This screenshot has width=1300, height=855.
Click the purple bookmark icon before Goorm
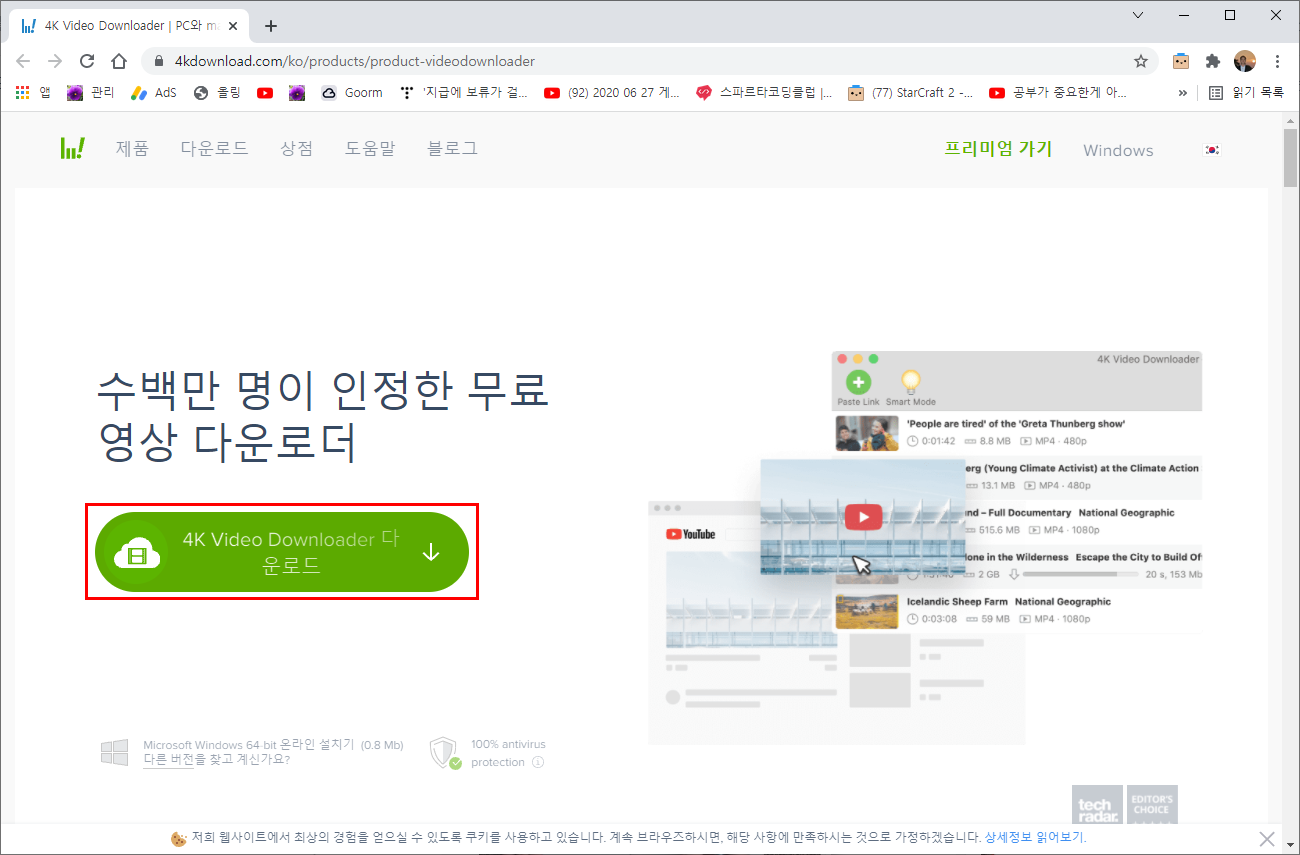(297, 92)
